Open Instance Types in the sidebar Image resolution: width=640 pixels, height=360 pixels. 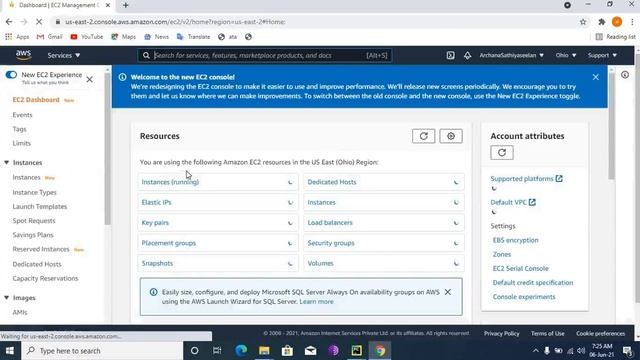pyautogui.click(x=34, y=192)
